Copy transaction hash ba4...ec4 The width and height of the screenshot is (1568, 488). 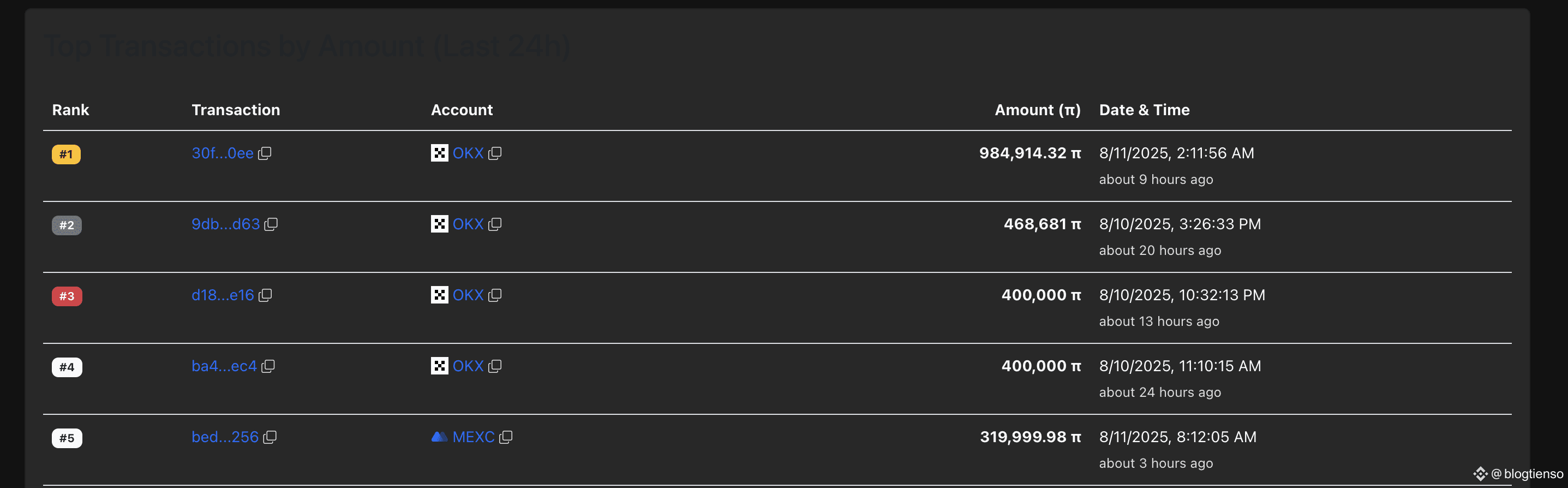coord(268,366)
